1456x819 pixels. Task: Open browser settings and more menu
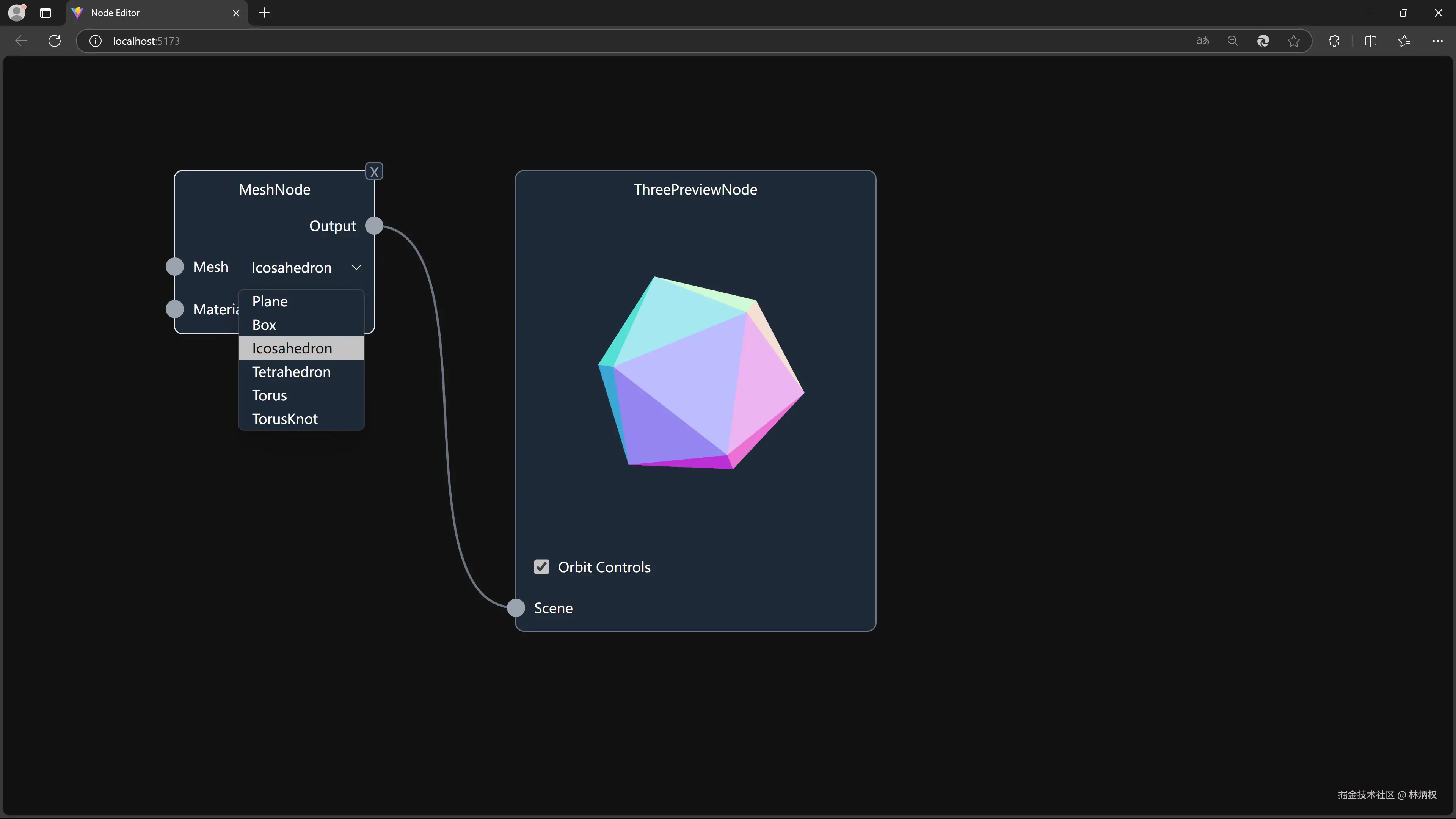pos(1437,41)
